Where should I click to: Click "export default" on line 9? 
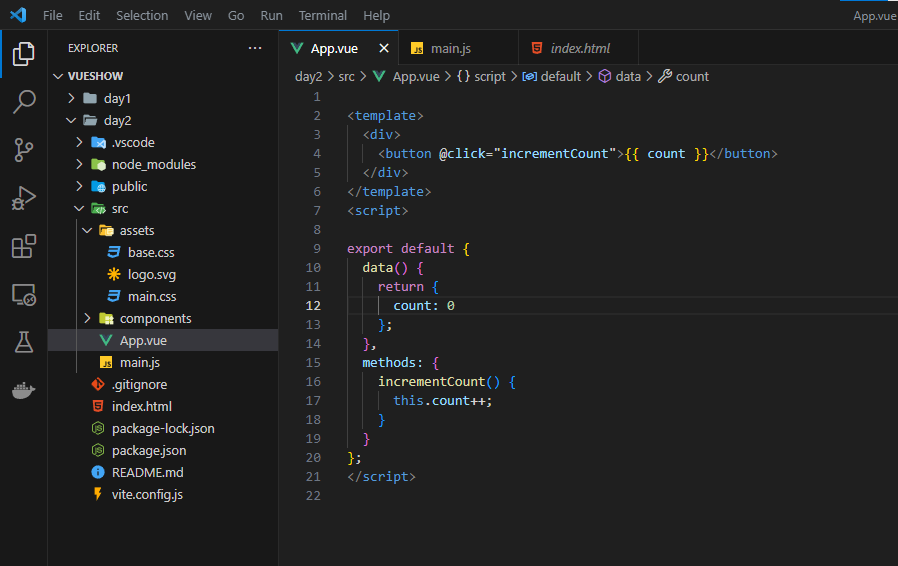pos(400,249)
